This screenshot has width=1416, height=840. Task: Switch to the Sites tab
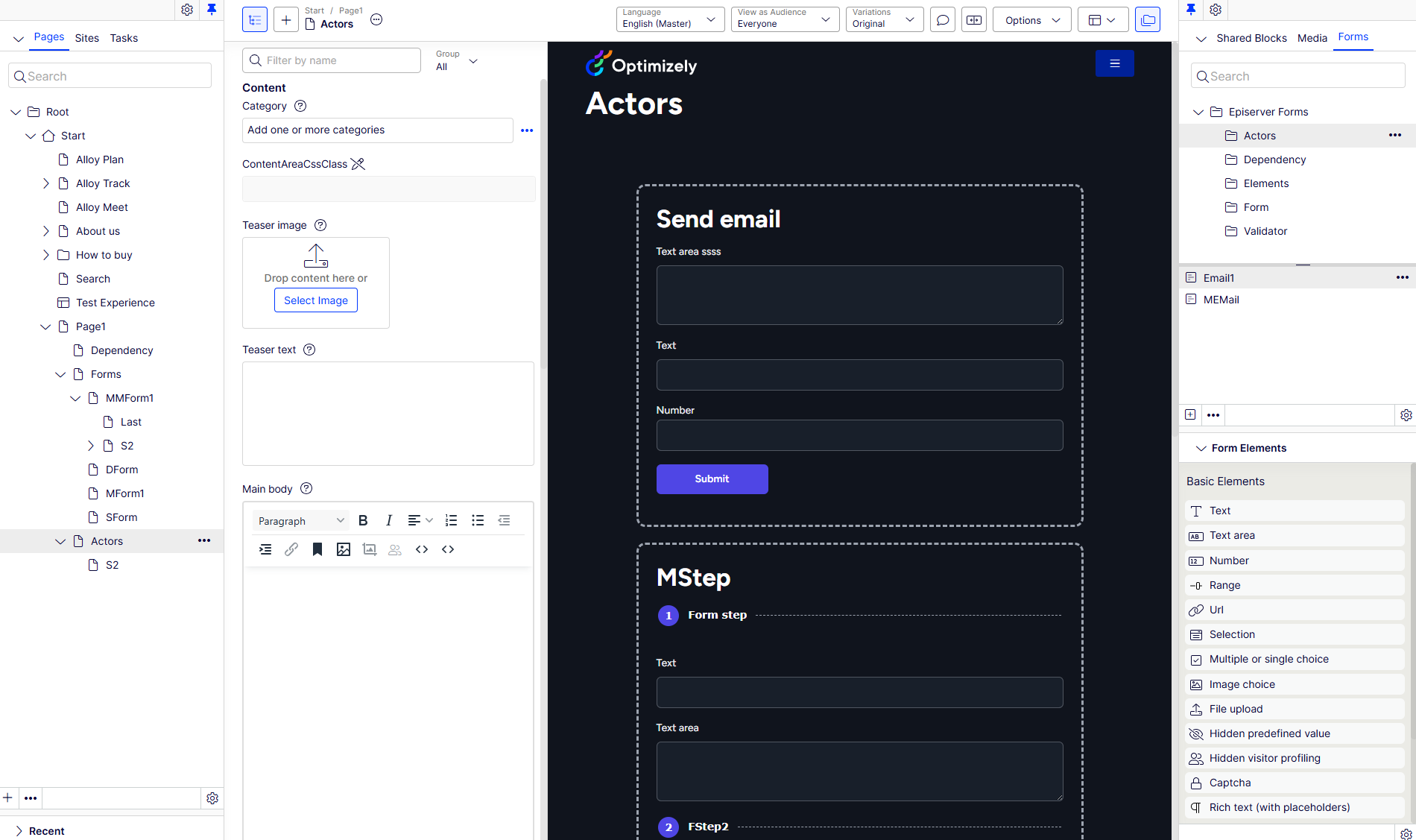click(x=86, y=38)
